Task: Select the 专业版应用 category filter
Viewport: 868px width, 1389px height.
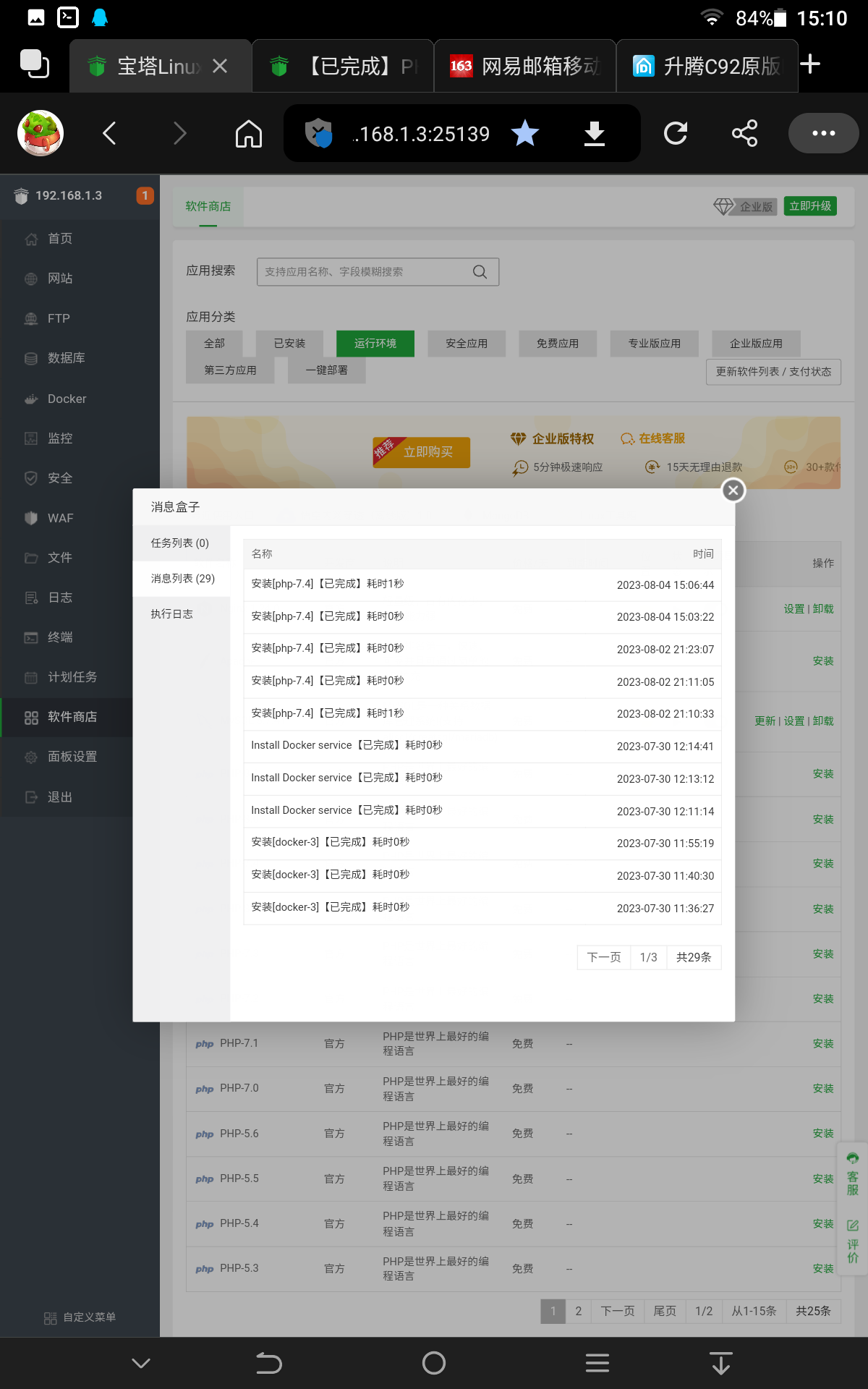Action: tap(655, 344)
